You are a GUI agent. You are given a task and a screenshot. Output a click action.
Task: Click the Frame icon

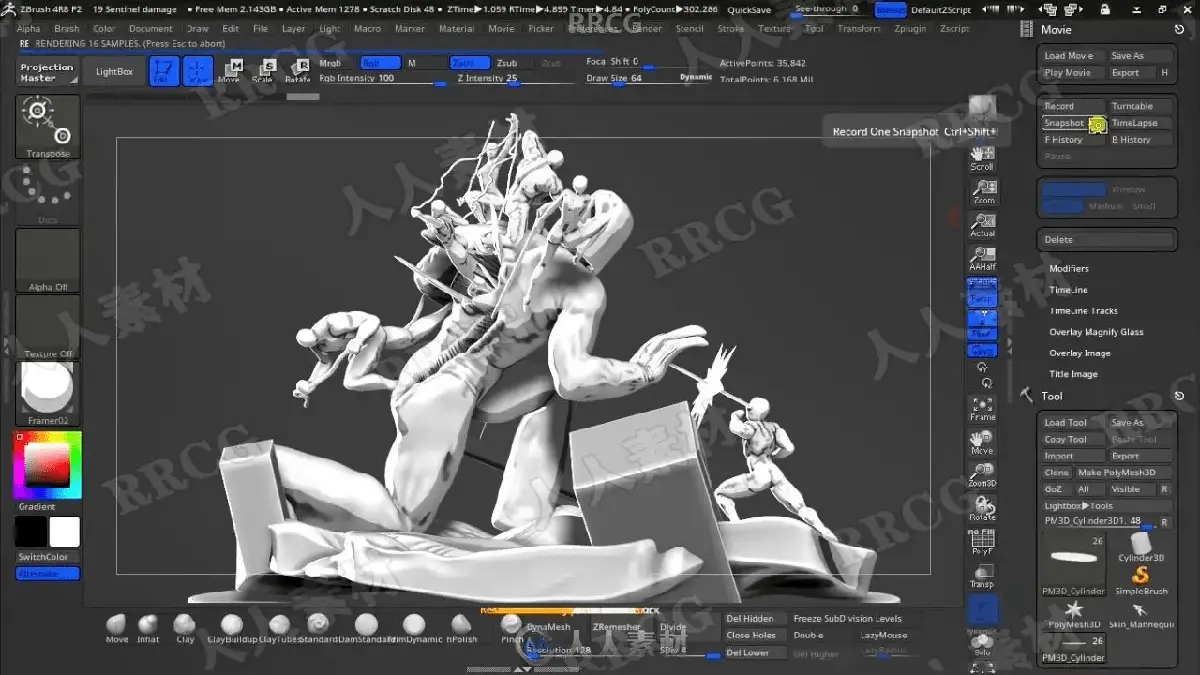[x=982, y=407]
